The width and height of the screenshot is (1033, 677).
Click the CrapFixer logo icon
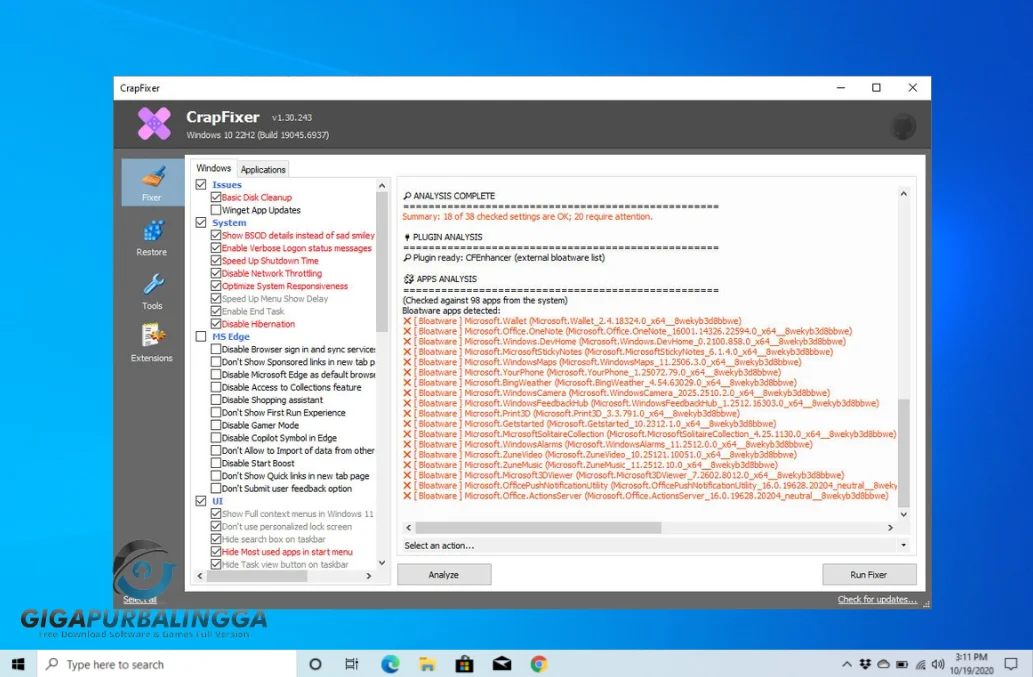(152, 121)
